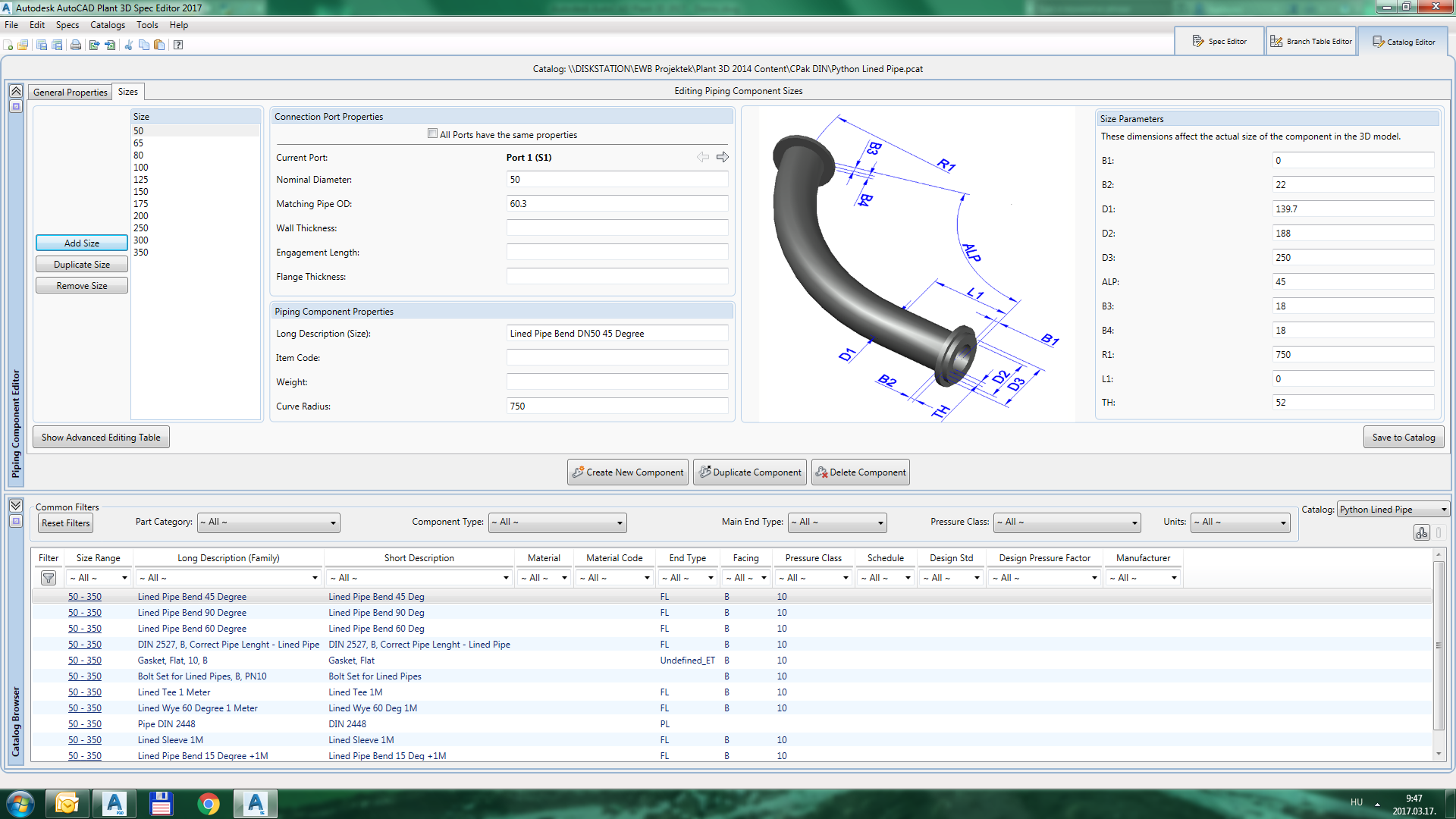Enable All Ports have same properties
This screenshot has height=819, width=1456.
432,133
